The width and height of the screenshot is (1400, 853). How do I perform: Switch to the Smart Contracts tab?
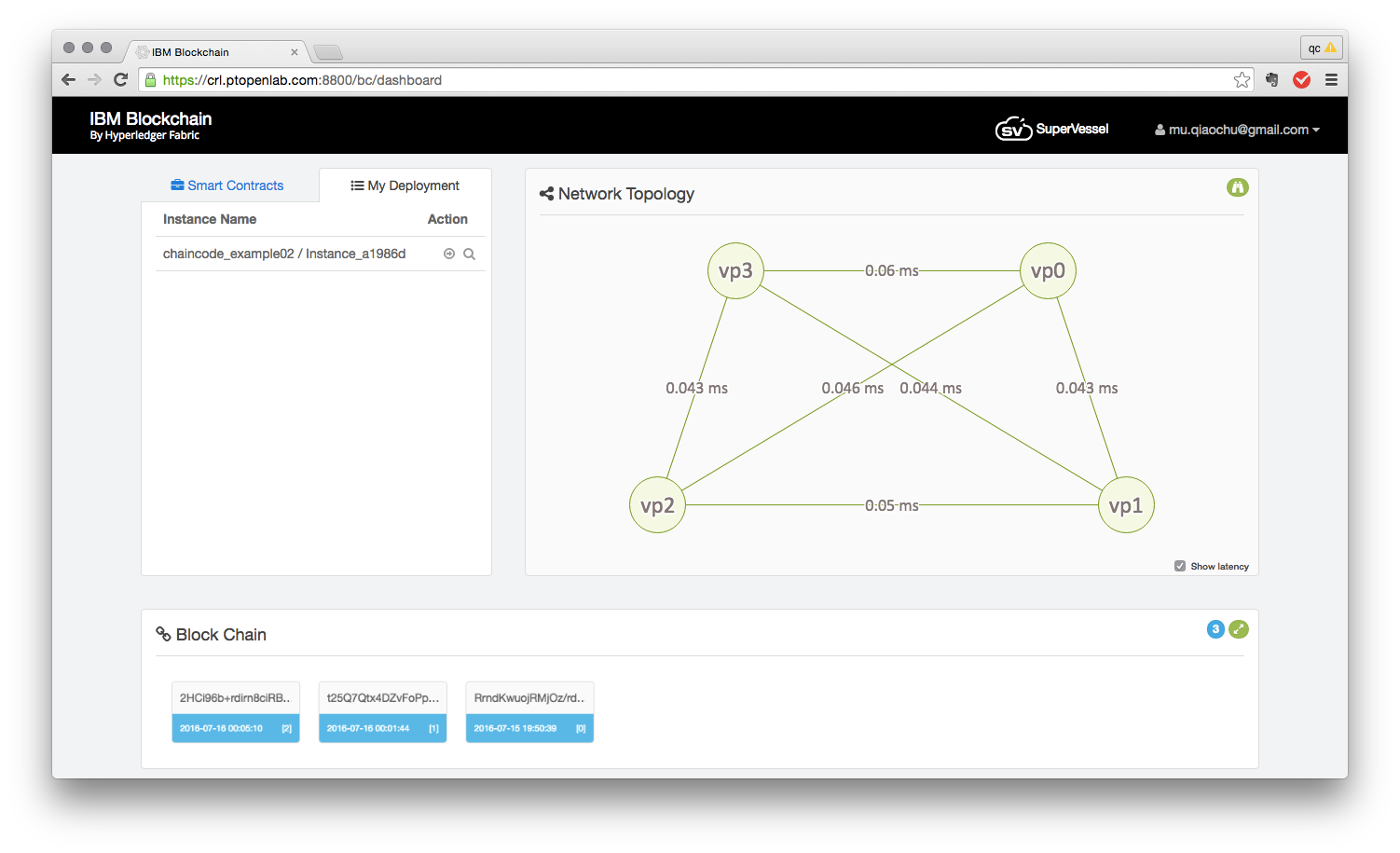[x=227, y=186]
